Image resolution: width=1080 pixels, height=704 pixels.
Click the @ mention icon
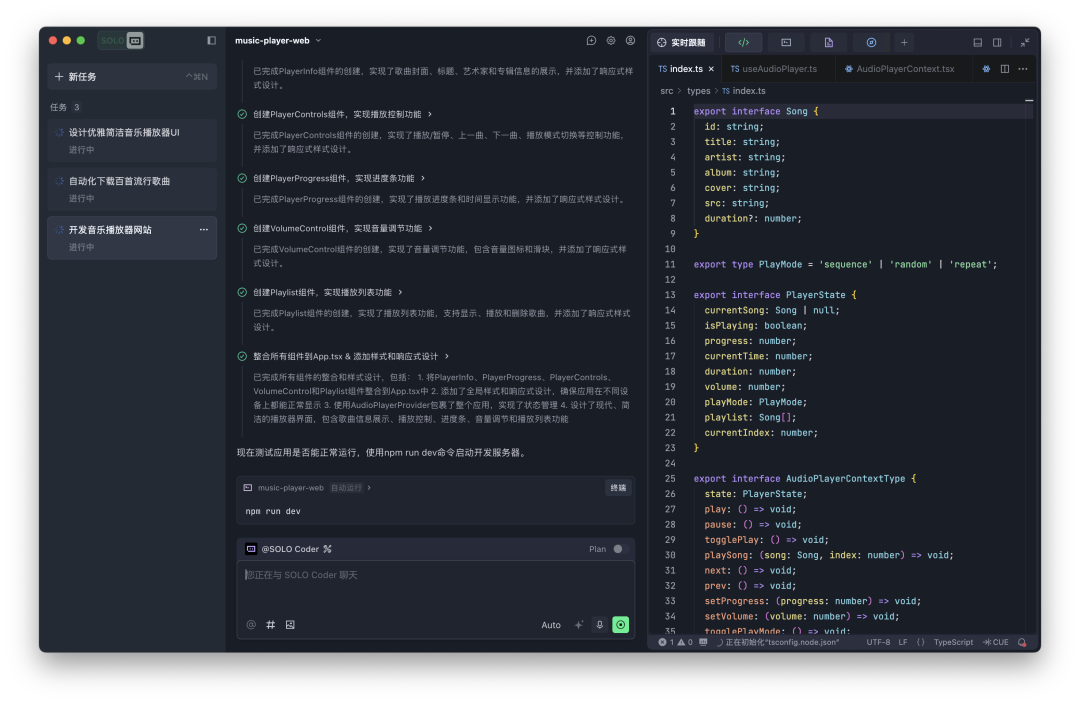251,625
